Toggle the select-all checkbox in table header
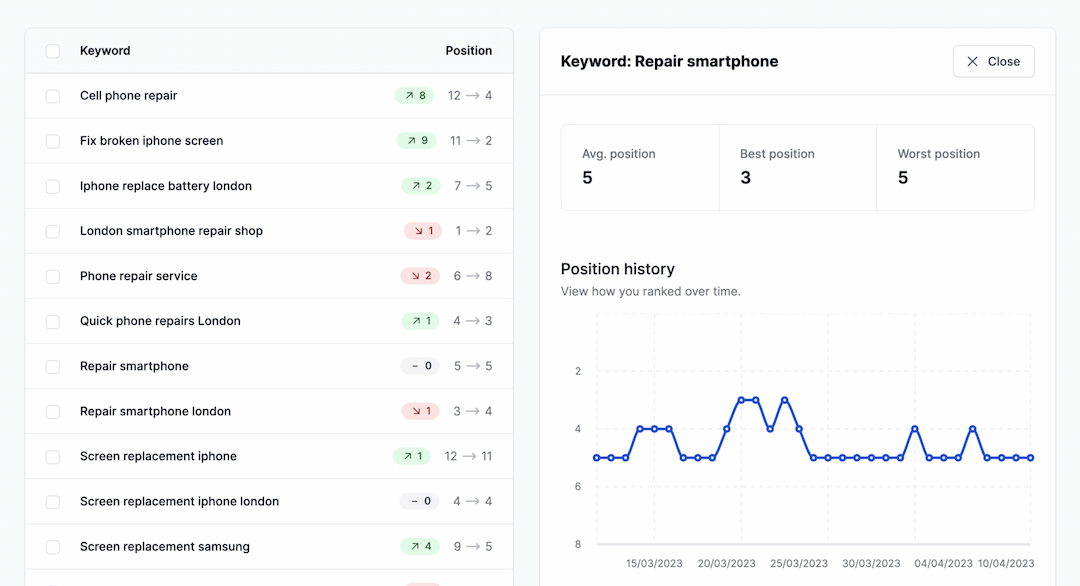This screenshot has width=1080, height=586. (53, 51)
